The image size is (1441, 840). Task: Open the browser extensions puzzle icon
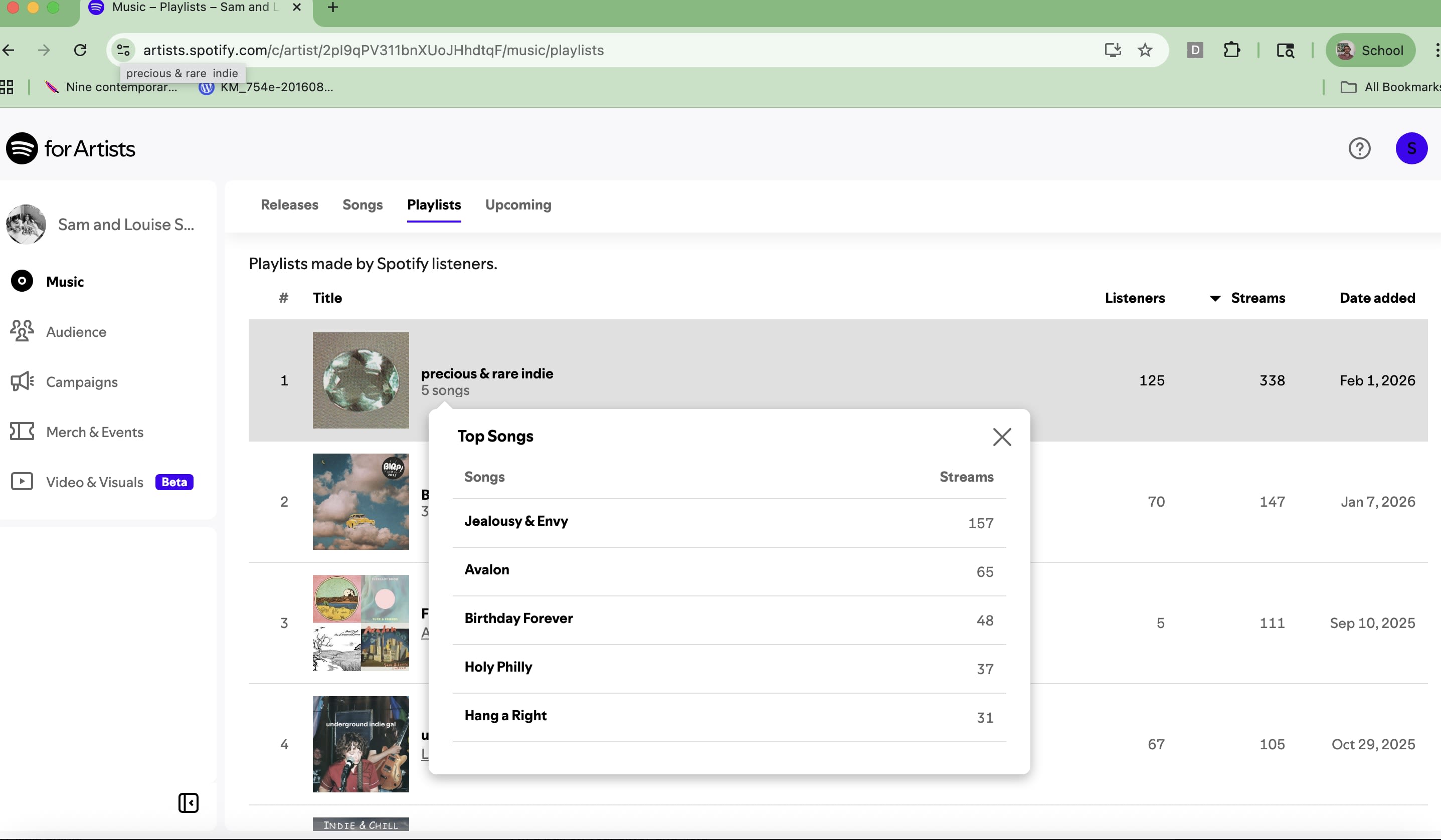[1231, 50]
